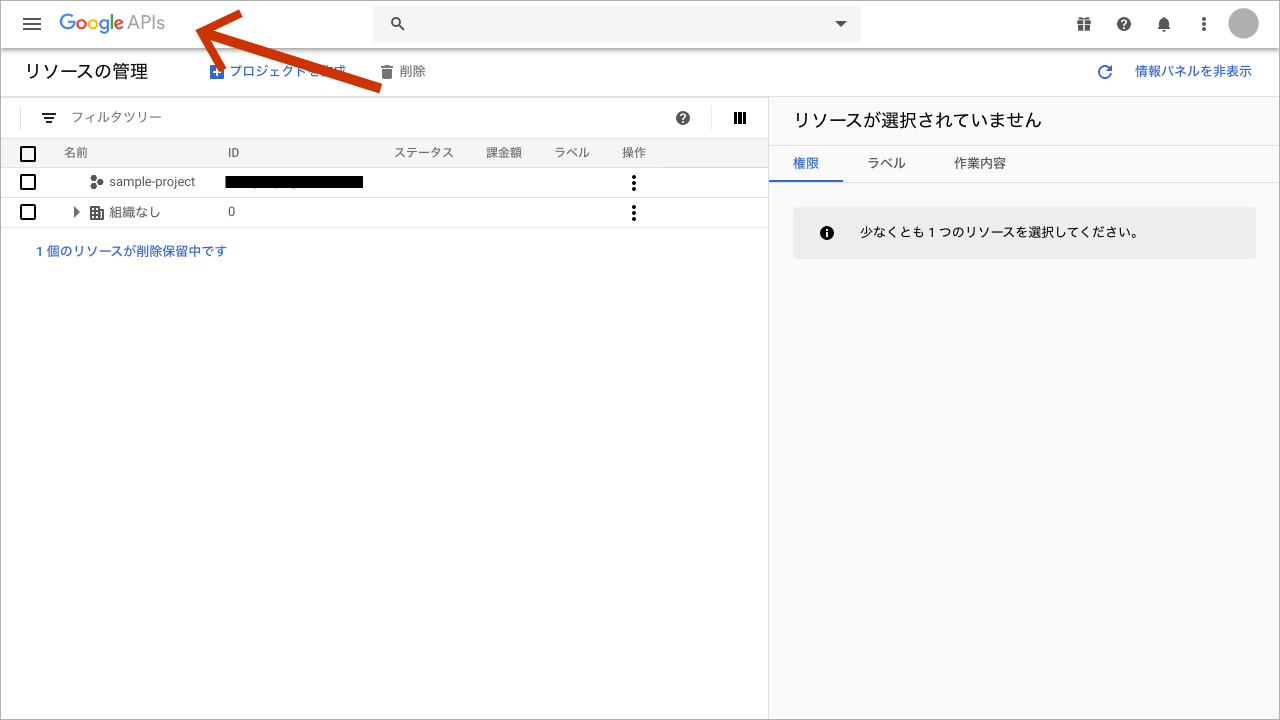1280x720 pixels.
Task: Open the account avatar in the top right
Action: click(x=1243, y=24)
